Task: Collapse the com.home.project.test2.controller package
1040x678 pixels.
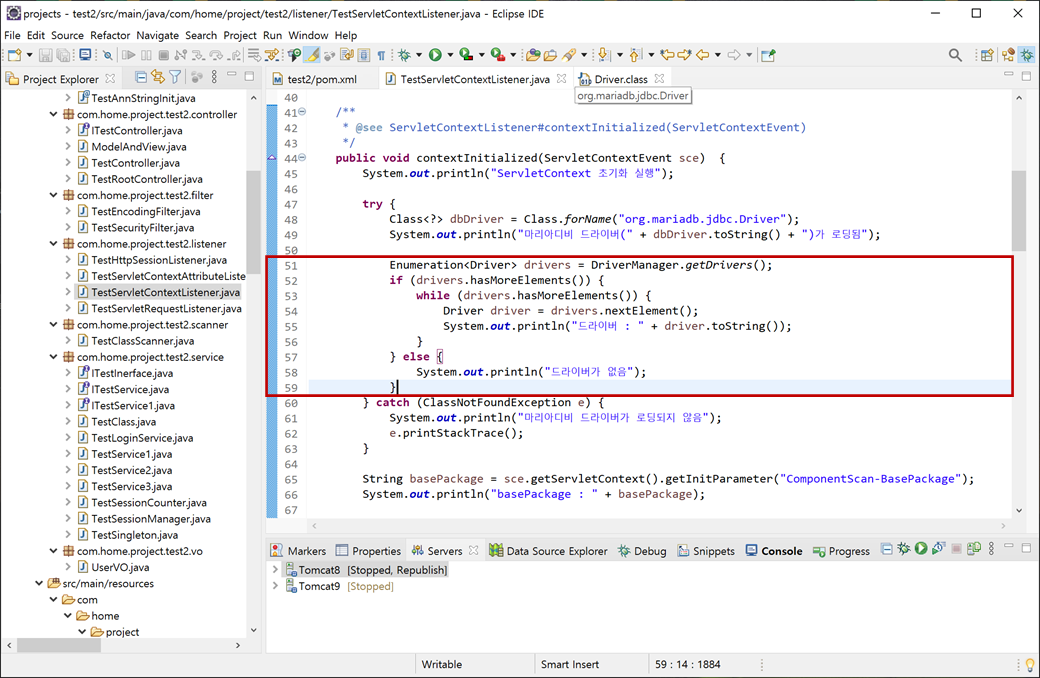Action: [x=53, y=114]
